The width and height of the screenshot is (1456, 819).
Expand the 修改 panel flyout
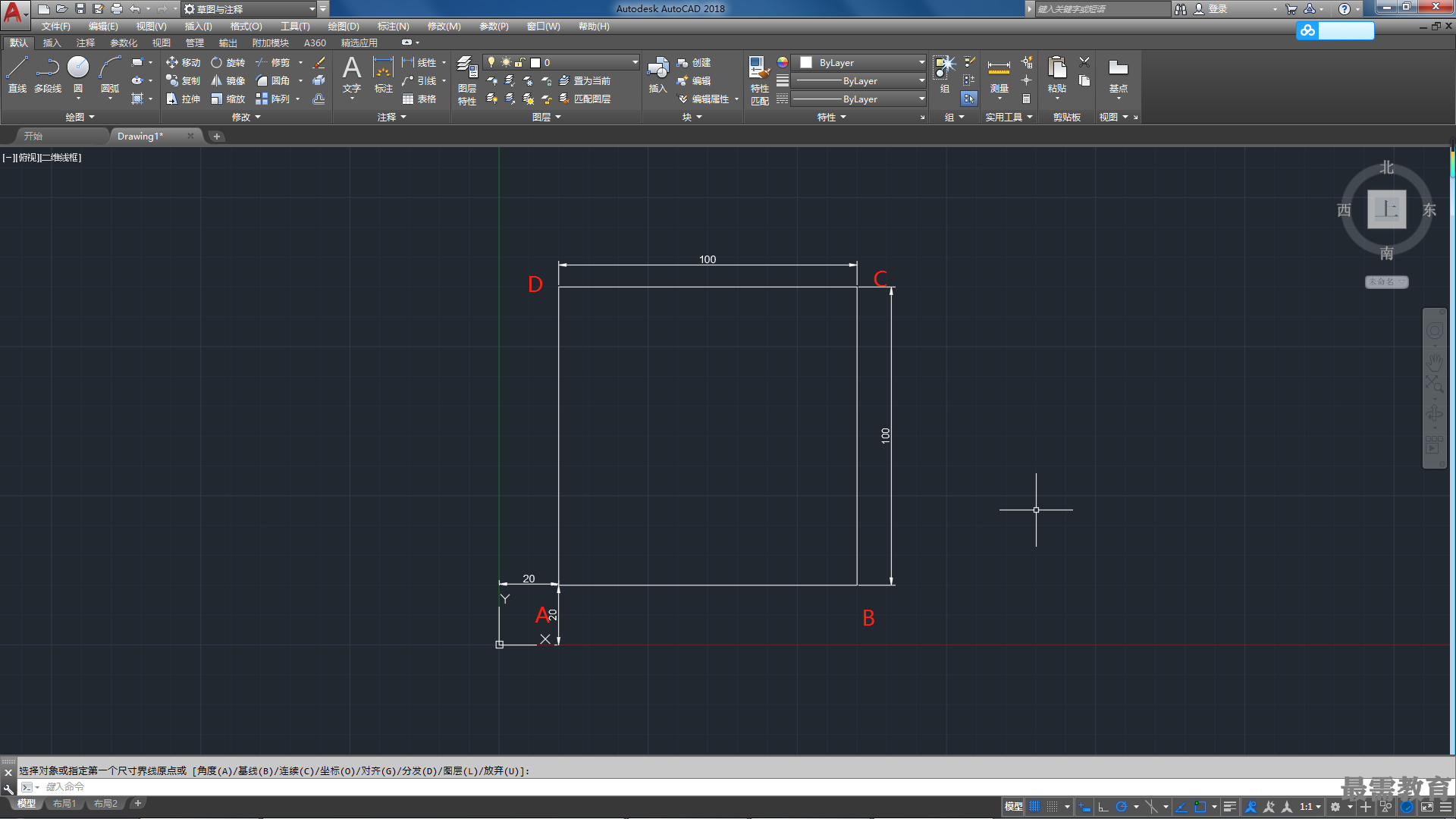tap(246, 117)
